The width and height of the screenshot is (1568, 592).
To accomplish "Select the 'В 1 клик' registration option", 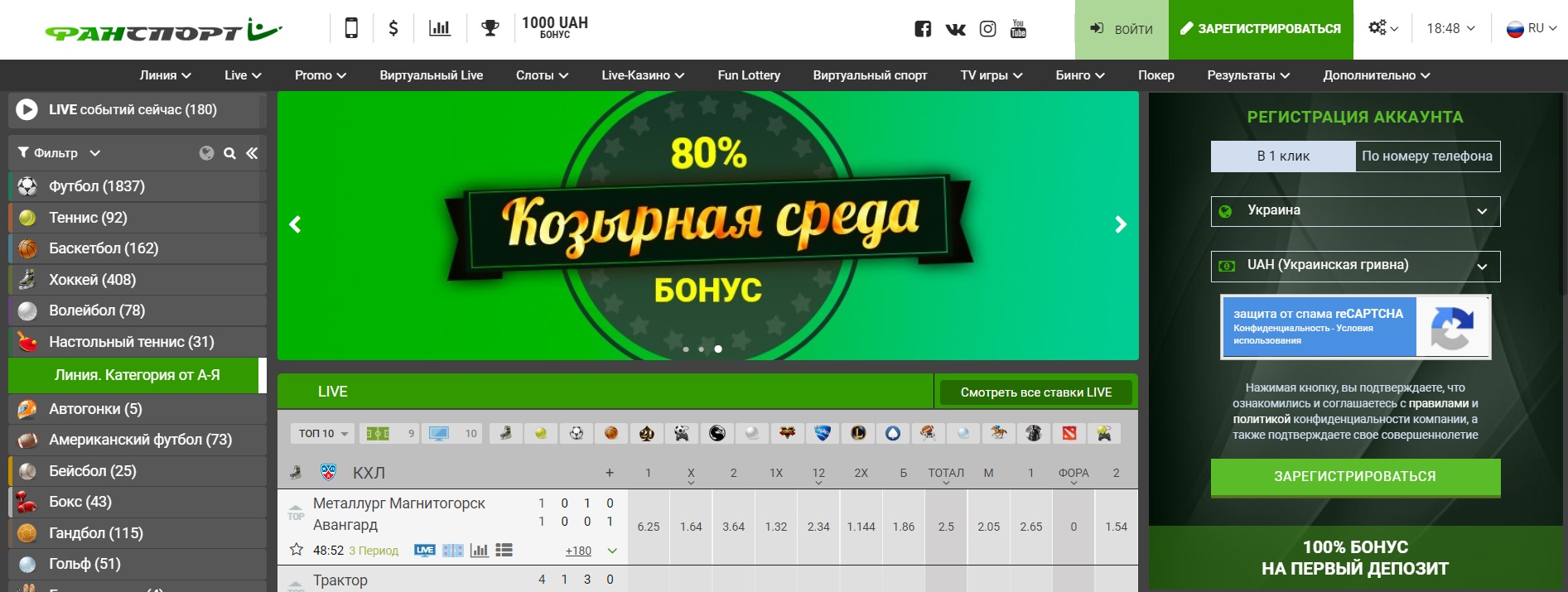I will [x=1283, y=156].
